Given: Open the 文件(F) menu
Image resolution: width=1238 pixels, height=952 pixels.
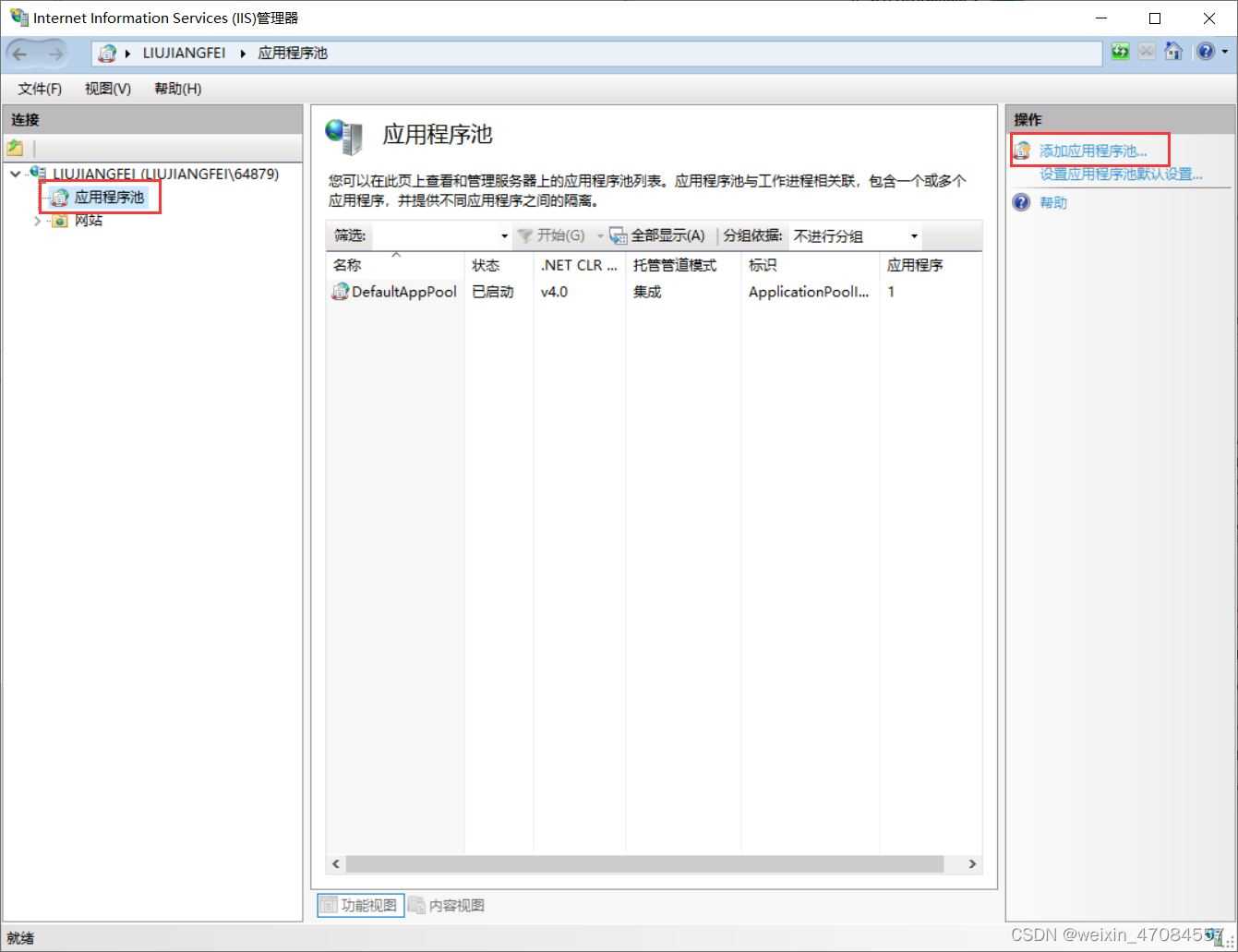Looking at the screenshot, I should (x=40, y=89).
